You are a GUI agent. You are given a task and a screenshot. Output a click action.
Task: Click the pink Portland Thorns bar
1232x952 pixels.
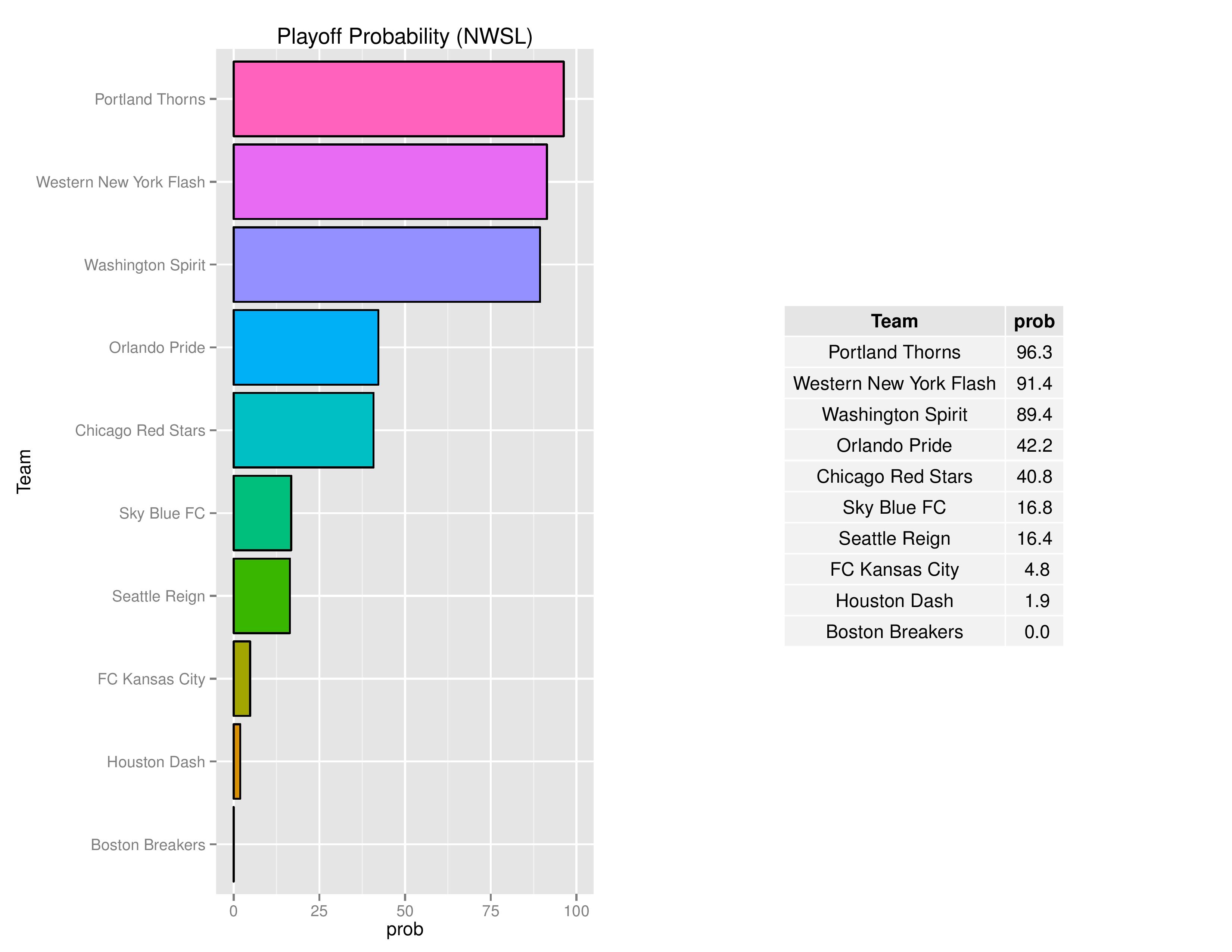pyautogui.click(x=398, y=99)
